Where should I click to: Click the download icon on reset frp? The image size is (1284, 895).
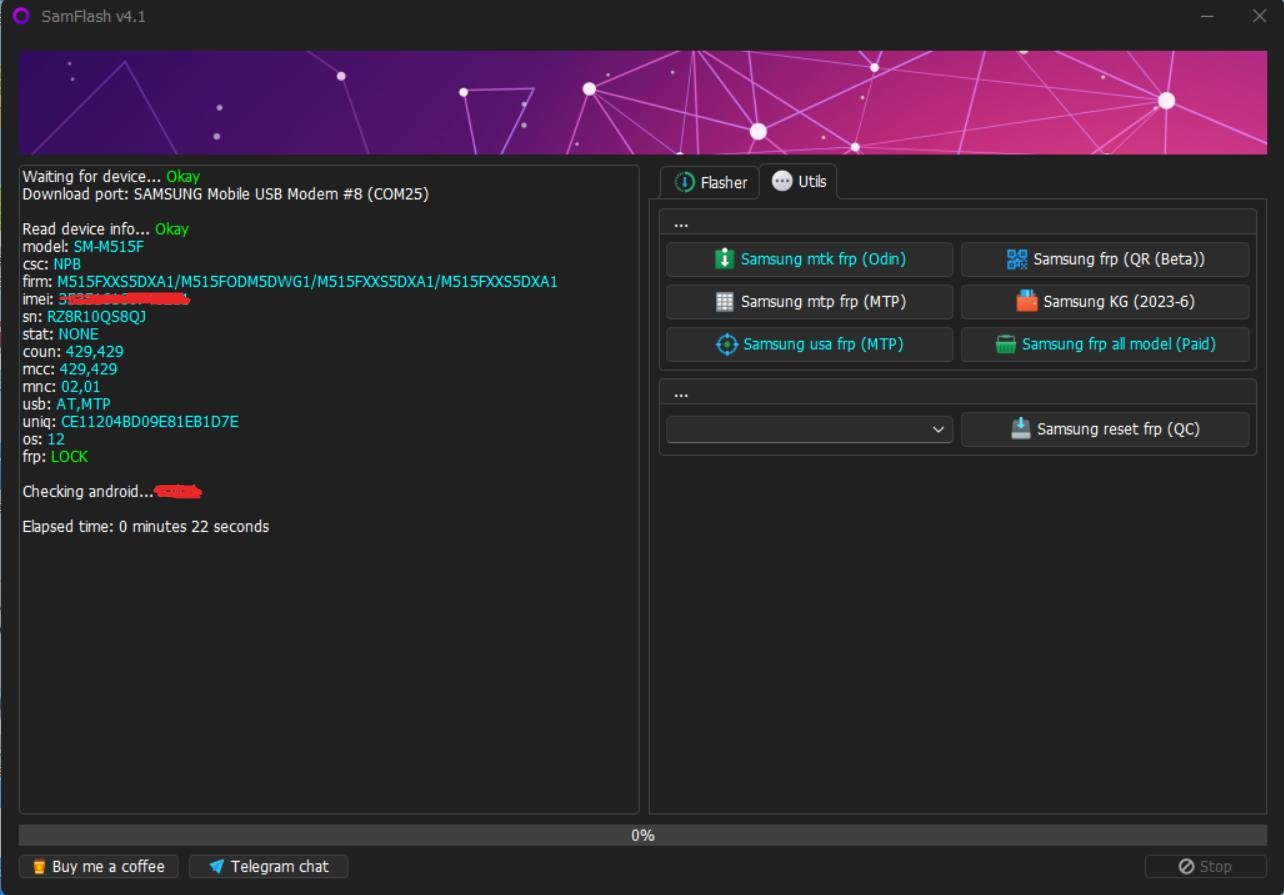(x=1020, y=429)
